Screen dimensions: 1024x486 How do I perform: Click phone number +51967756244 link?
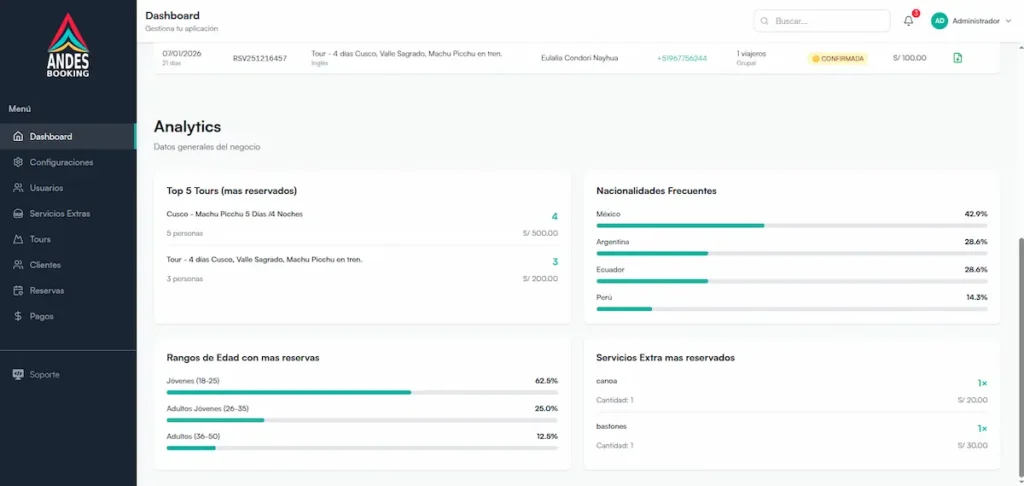[681, 58]
